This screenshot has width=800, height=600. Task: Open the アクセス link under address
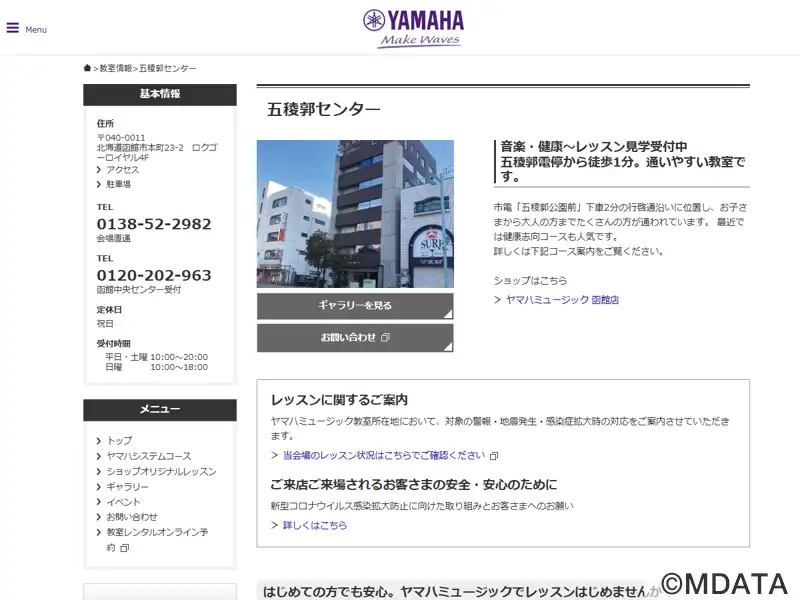click(x=122, y=170)
